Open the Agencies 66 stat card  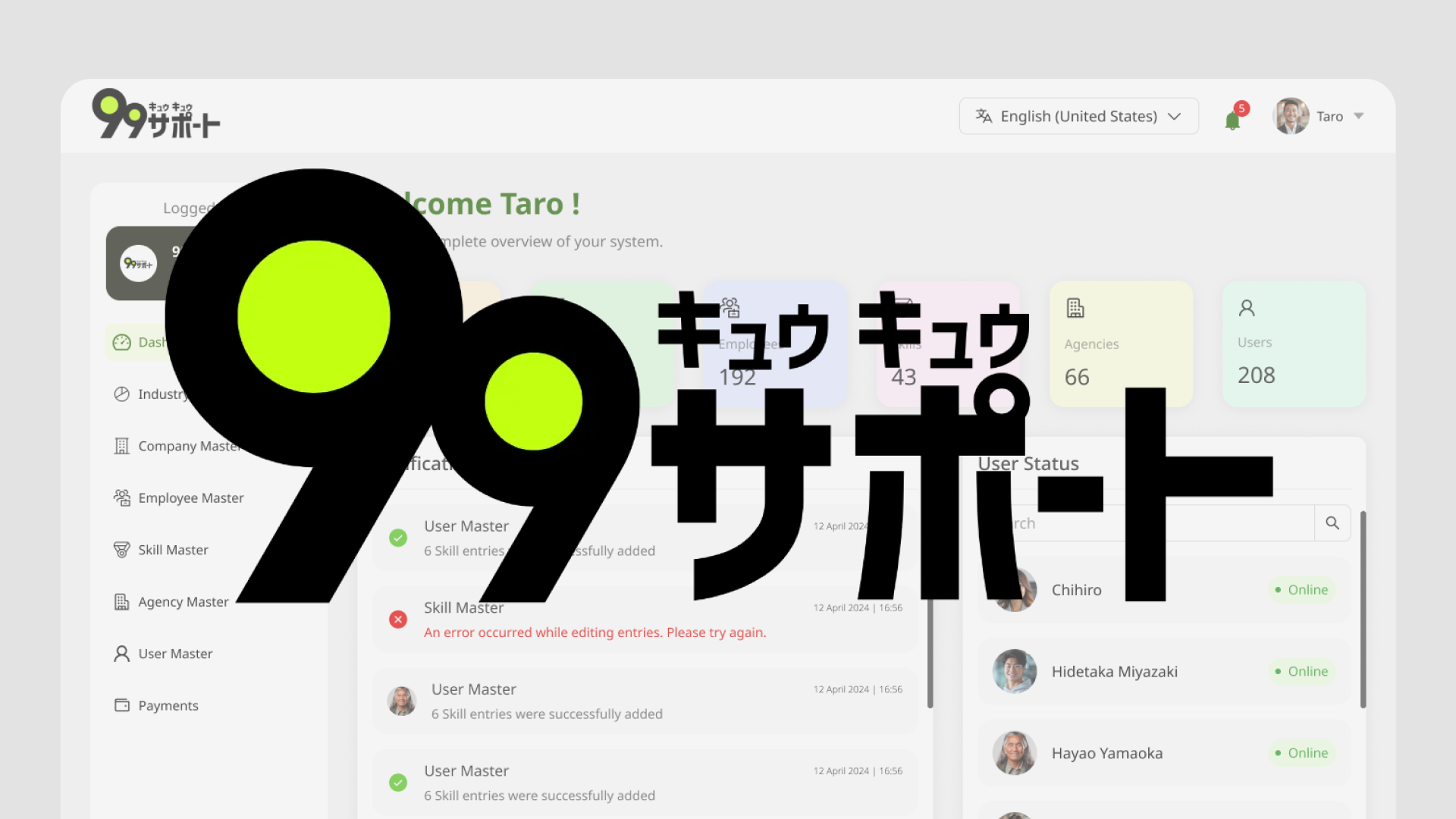point(1121,344)
